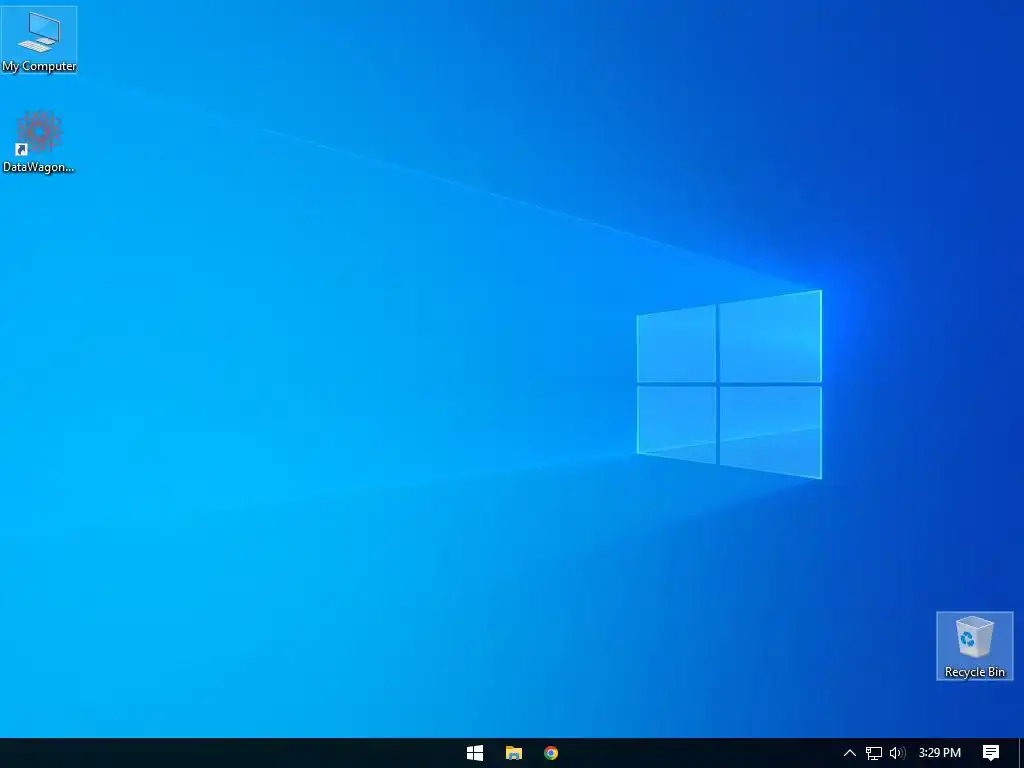Launch Google Chrome from taskbar

tap(551, 753)
